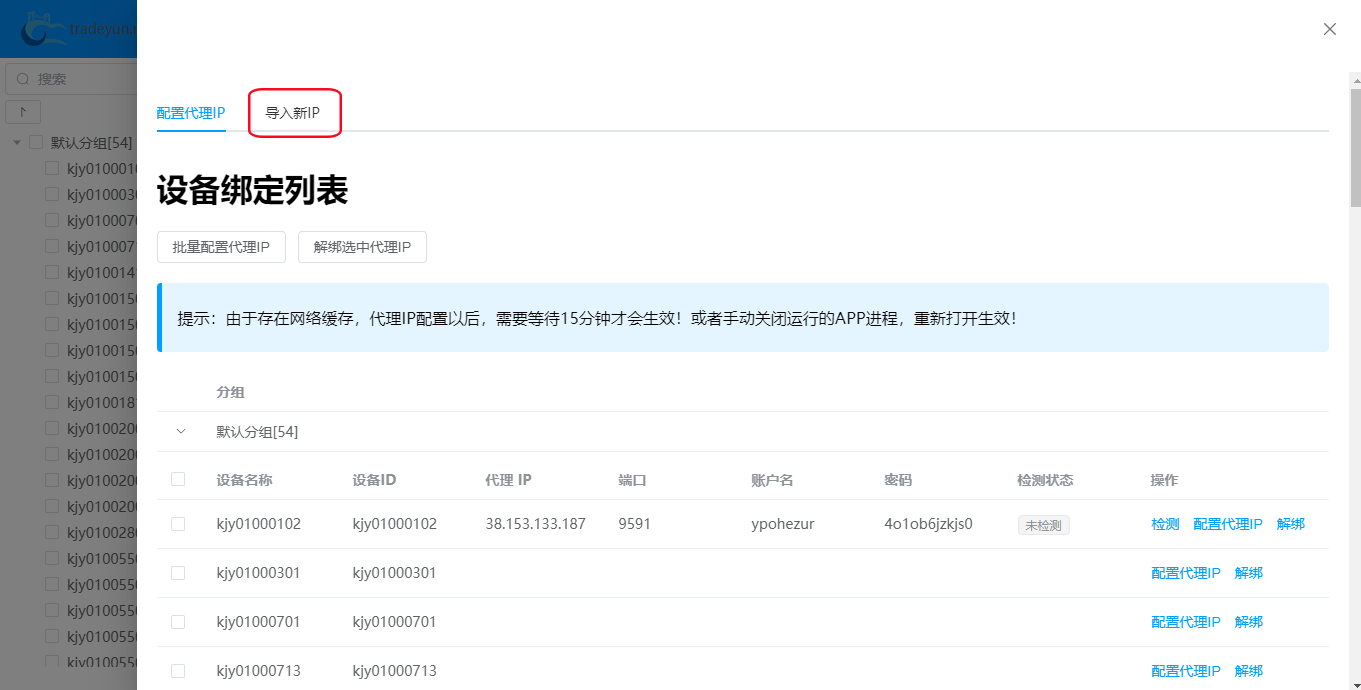Tick the kjy010018 checkbox in background sidebar
1361x690 pixels.
pyautogui.click(x=52, y=403)
